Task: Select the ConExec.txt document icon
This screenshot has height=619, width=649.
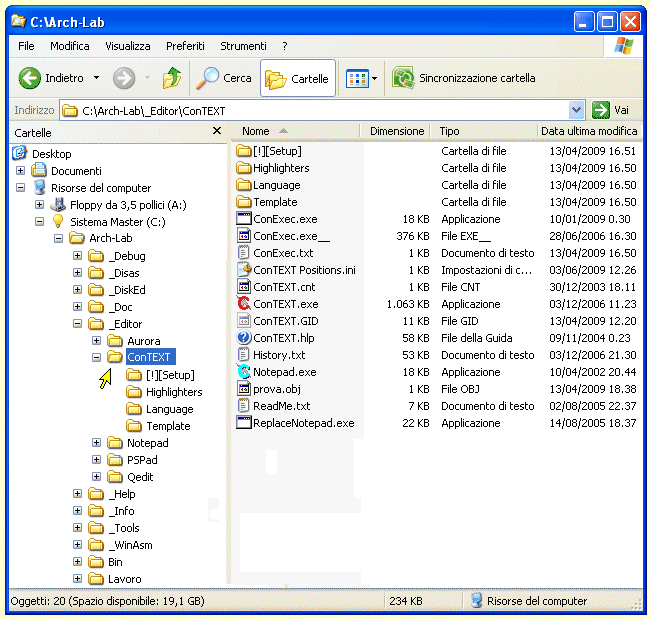Action: pos(244,252)
